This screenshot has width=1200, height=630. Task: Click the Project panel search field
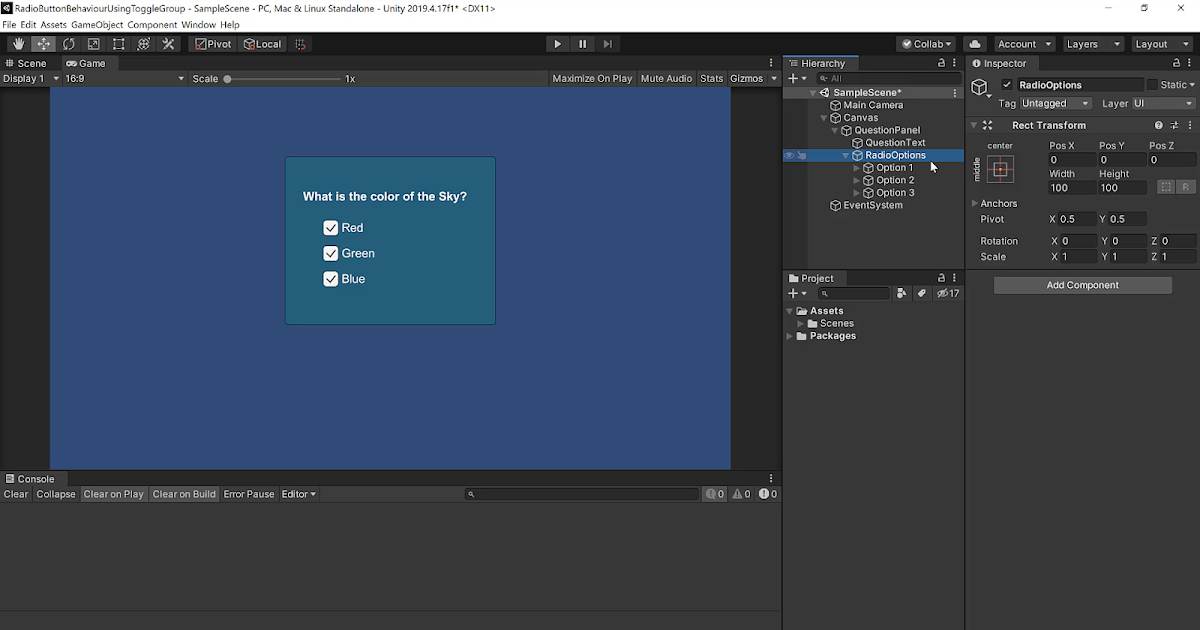point(855,292)
